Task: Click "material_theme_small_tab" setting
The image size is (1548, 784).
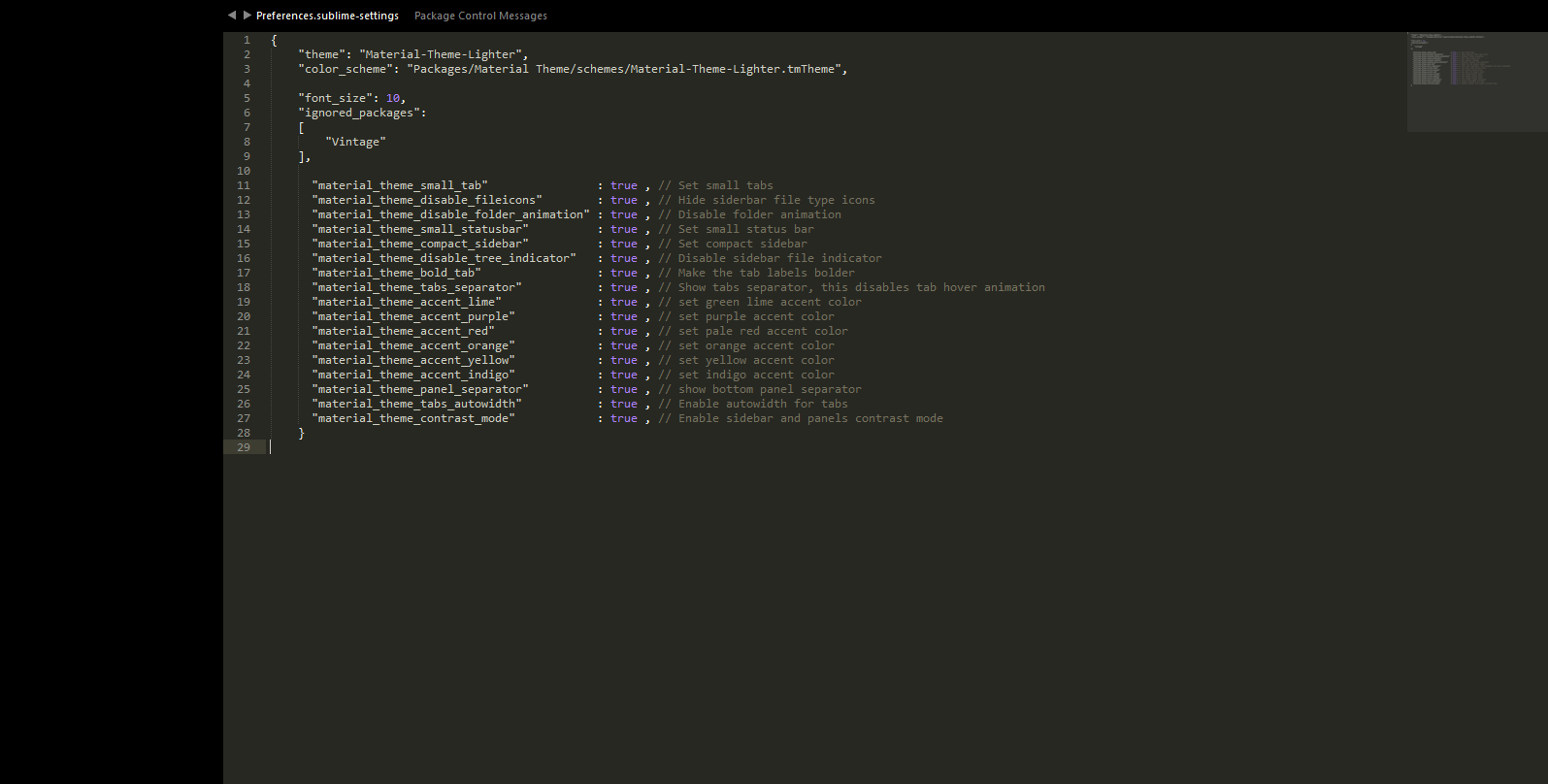Action: (x=400, y=185)
